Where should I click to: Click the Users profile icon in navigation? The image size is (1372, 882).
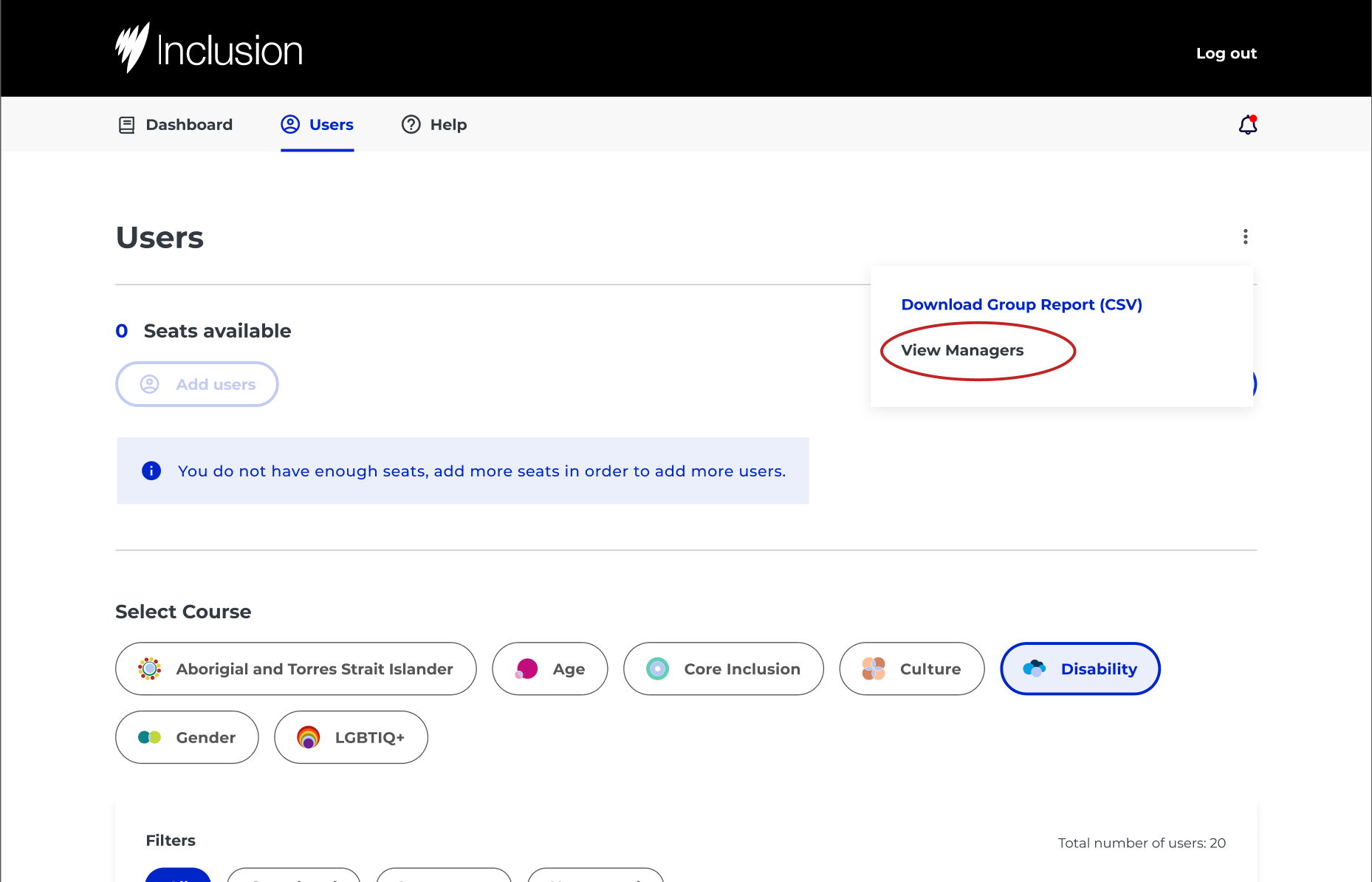tap(290, 124)
